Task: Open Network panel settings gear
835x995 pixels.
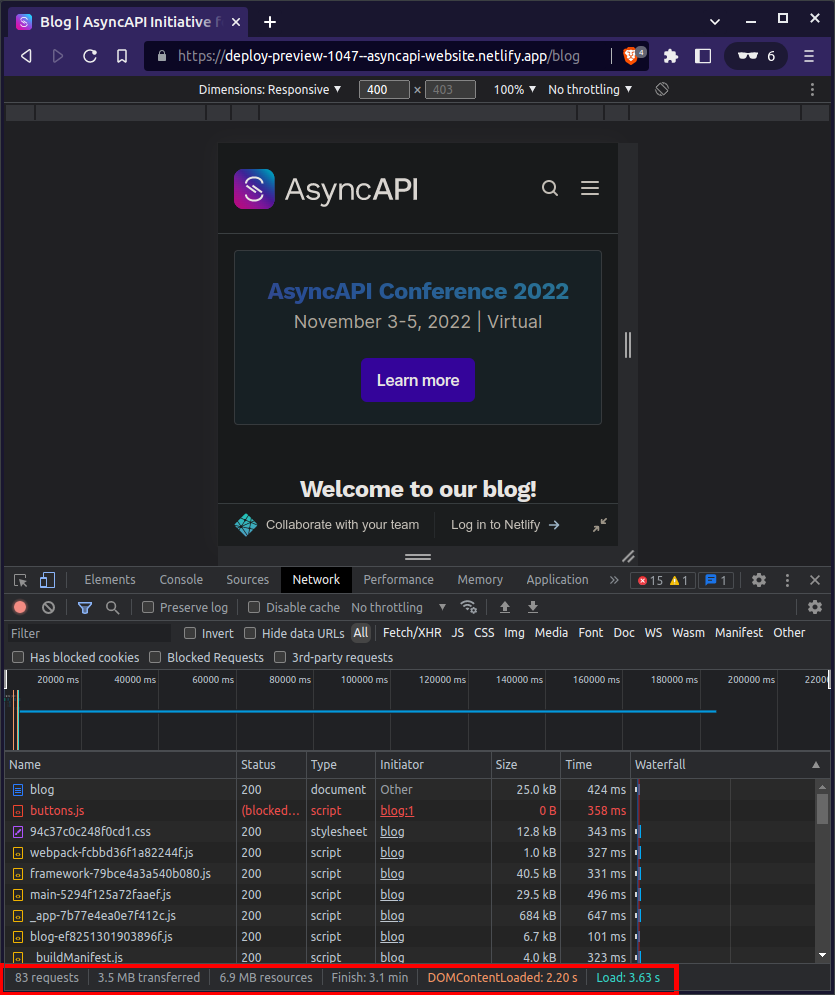Action: click(x=815, y=607)
